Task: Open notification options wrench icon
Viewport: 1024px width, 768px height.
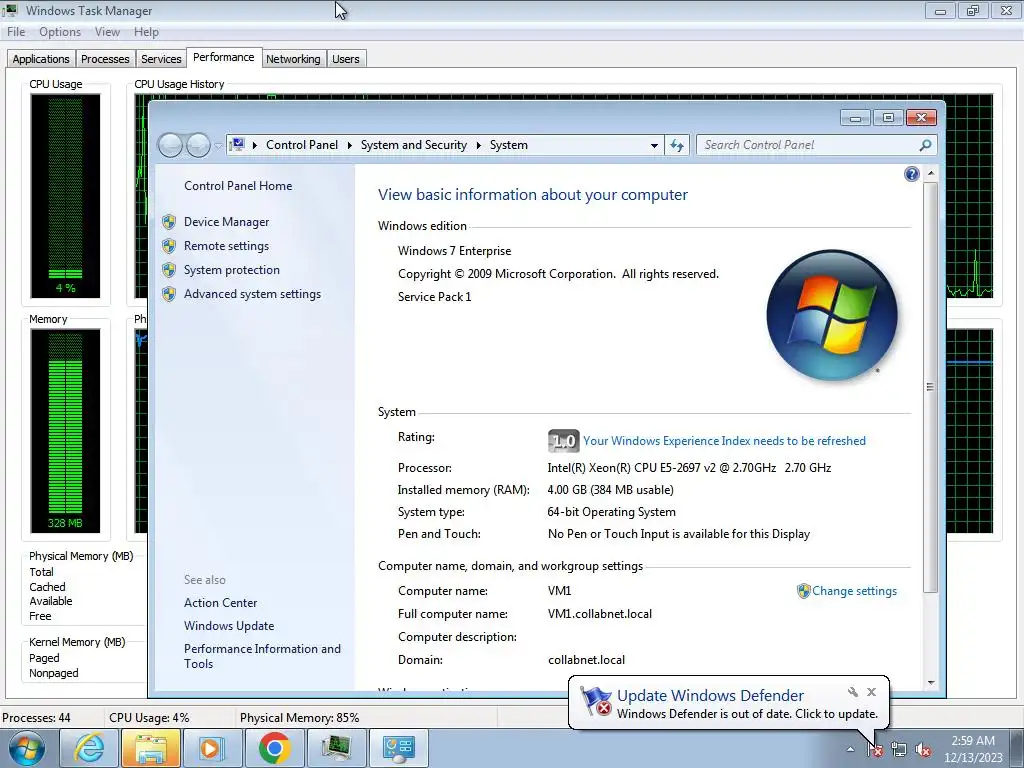Action: 852,692
